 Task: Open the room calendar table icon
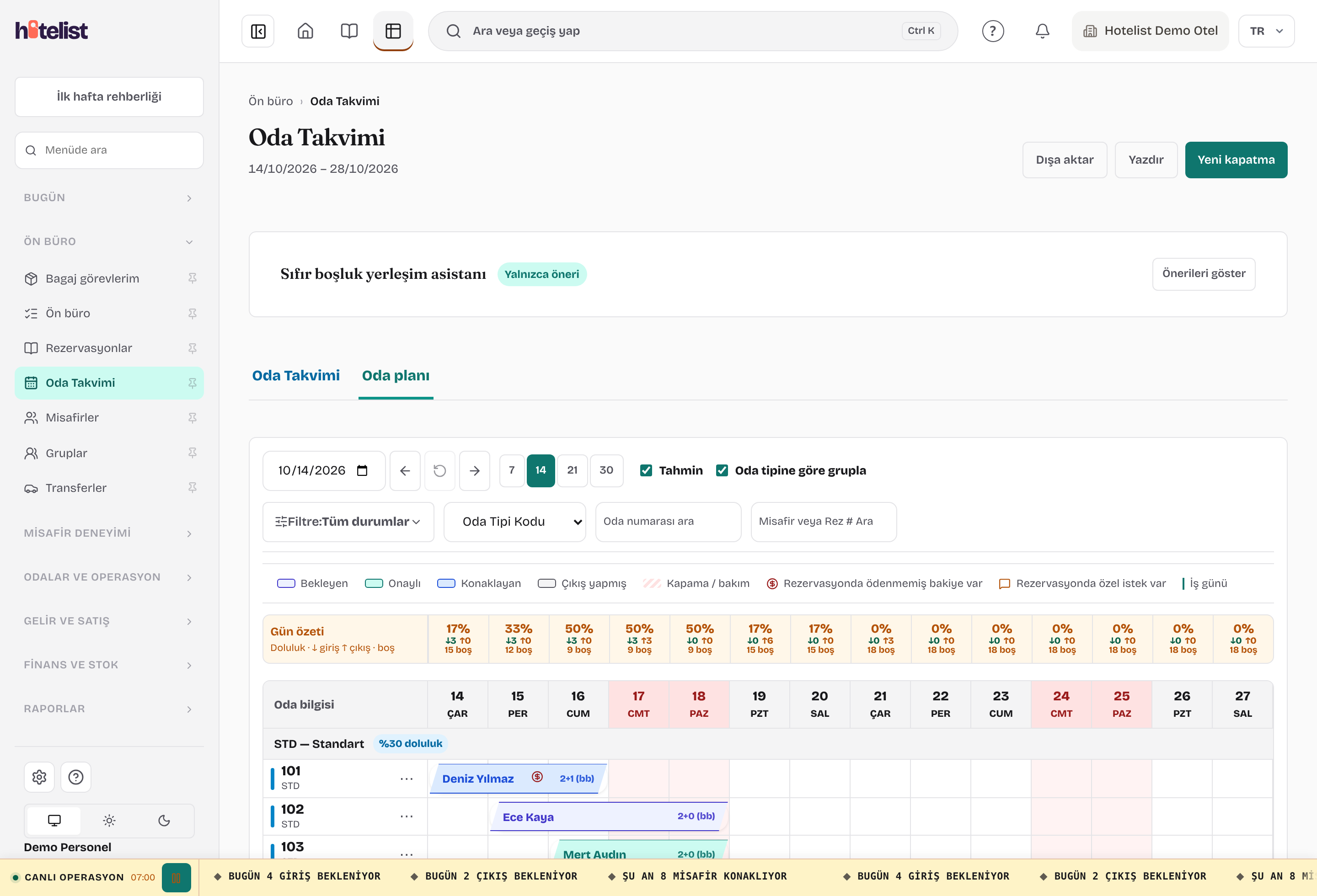click(393, 31)
